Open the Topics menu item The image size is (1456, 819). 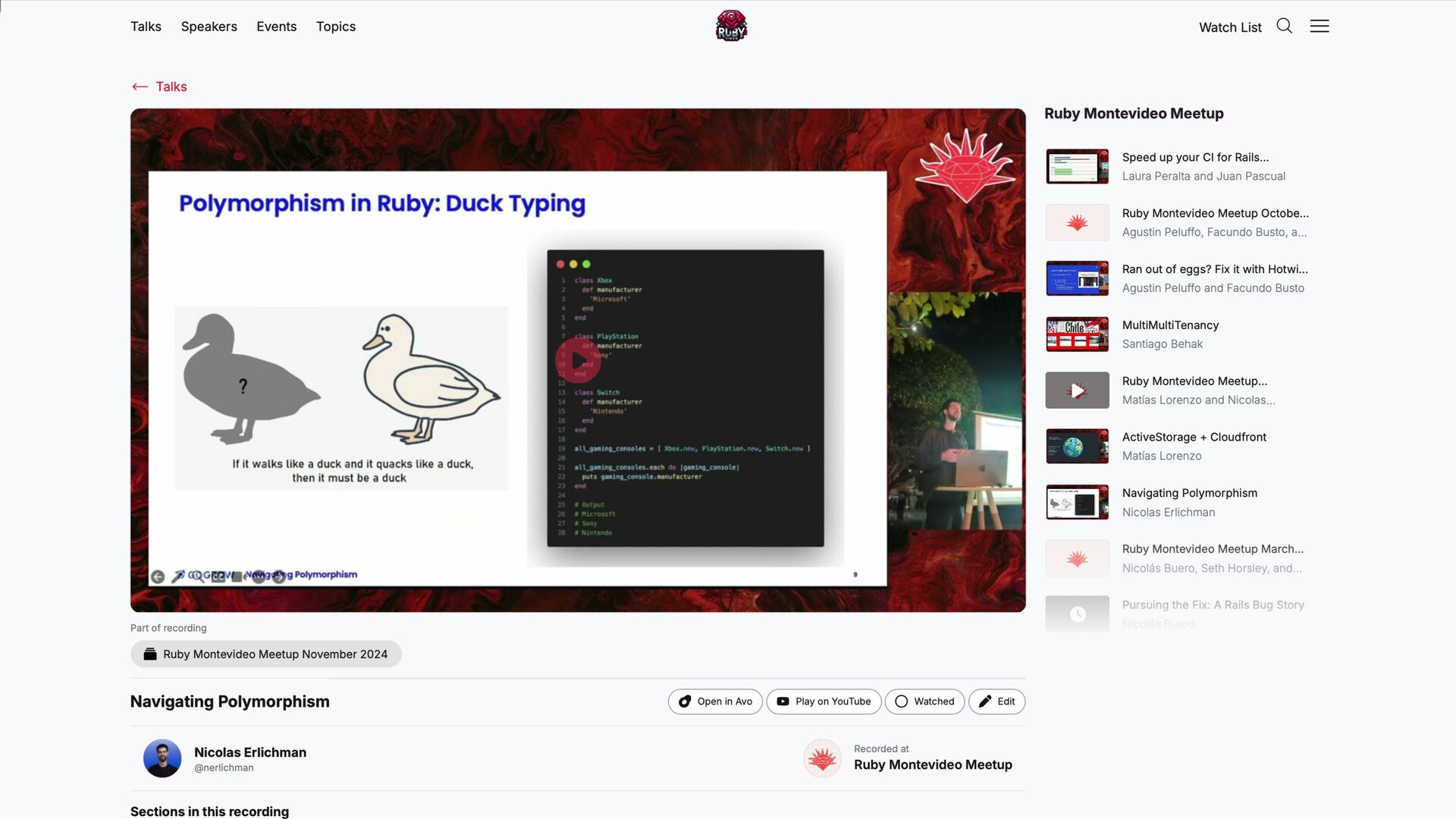pos(335,27)
